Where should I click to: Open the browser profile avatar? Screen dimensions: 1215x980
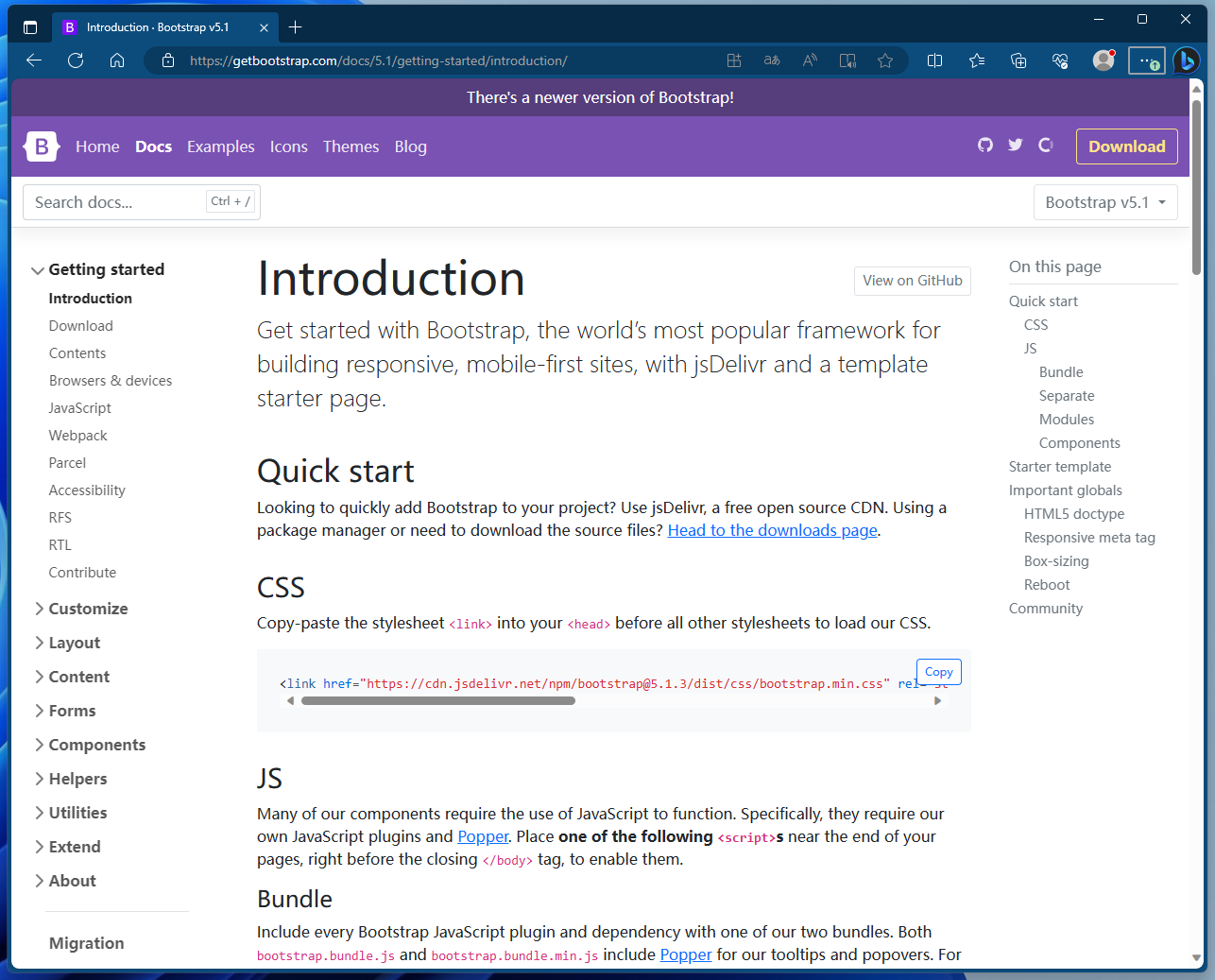click(x=1103, y=60)
